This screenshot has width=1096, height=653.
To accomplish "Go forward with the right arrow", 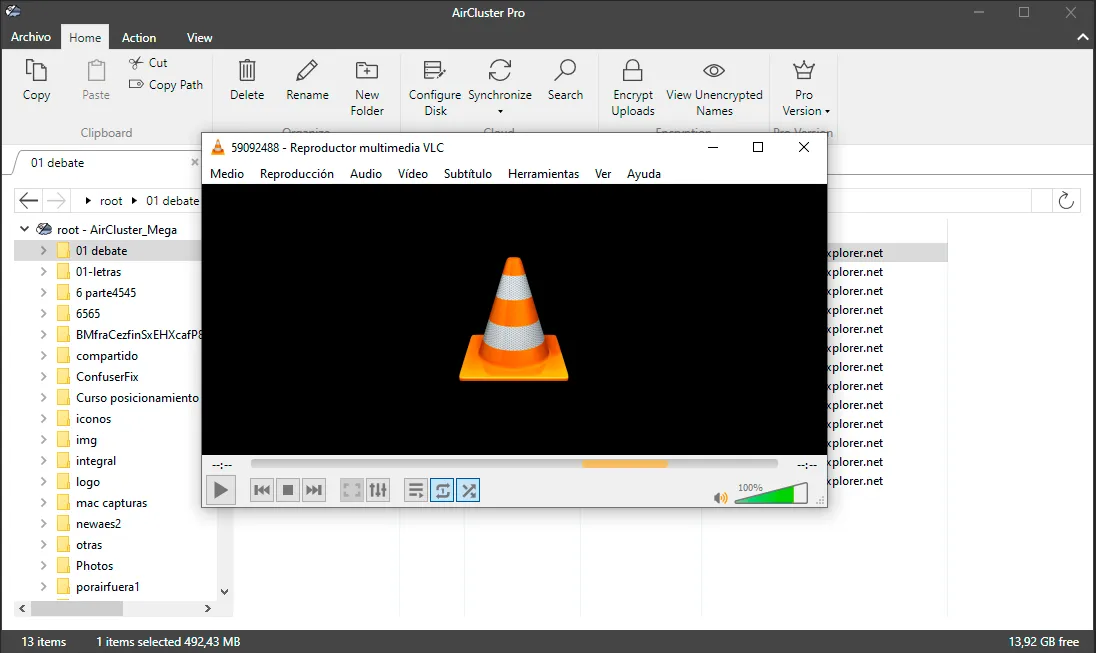I will 56,201.
